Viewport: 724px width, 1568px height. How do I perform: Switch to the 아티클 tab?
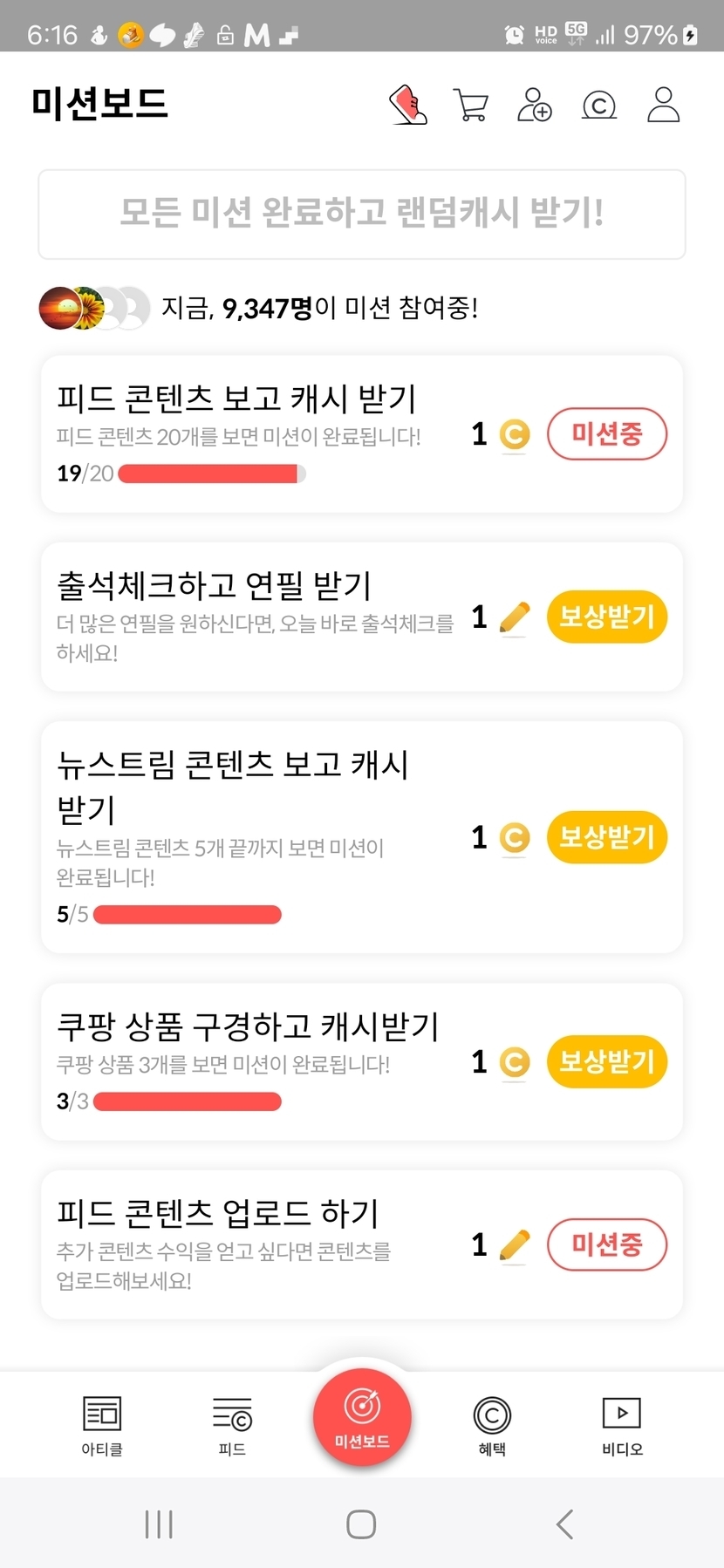[x=102, y=1425]
